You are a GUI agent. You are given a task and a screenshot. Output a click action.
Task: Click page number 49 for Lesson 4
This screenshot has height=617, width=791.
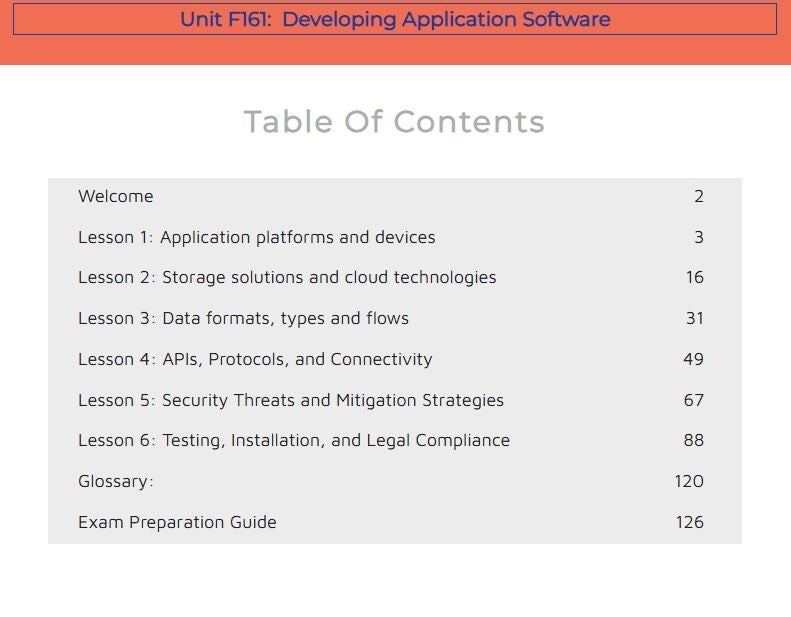[694, 359]
